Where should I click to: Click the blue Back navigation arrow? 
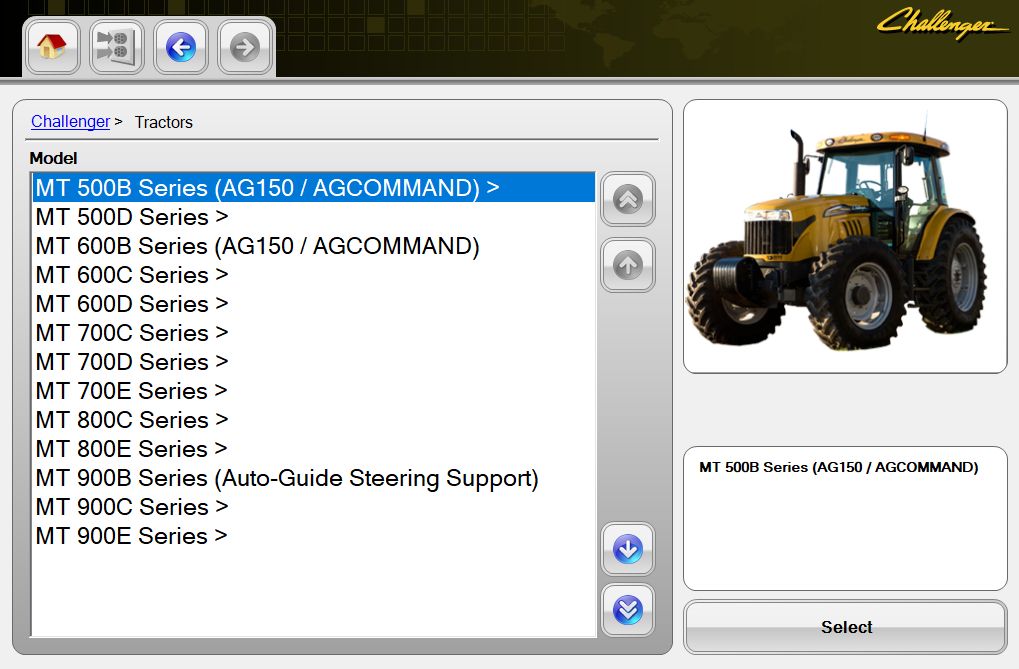(x=180, y=46)
